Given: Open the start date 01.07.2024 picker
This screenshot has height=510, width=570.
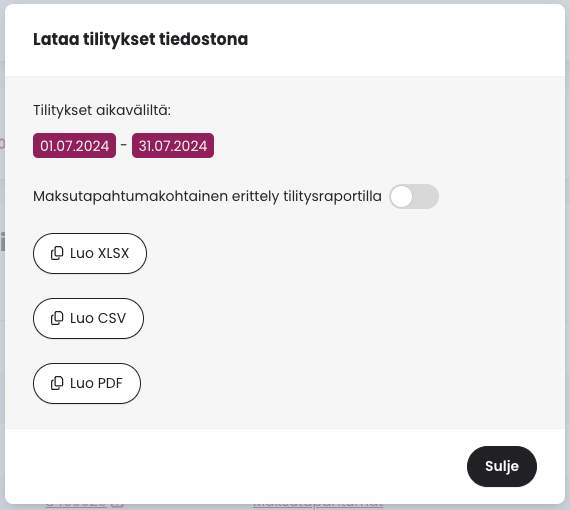Looking at the screenshot, I should (75, 145).
